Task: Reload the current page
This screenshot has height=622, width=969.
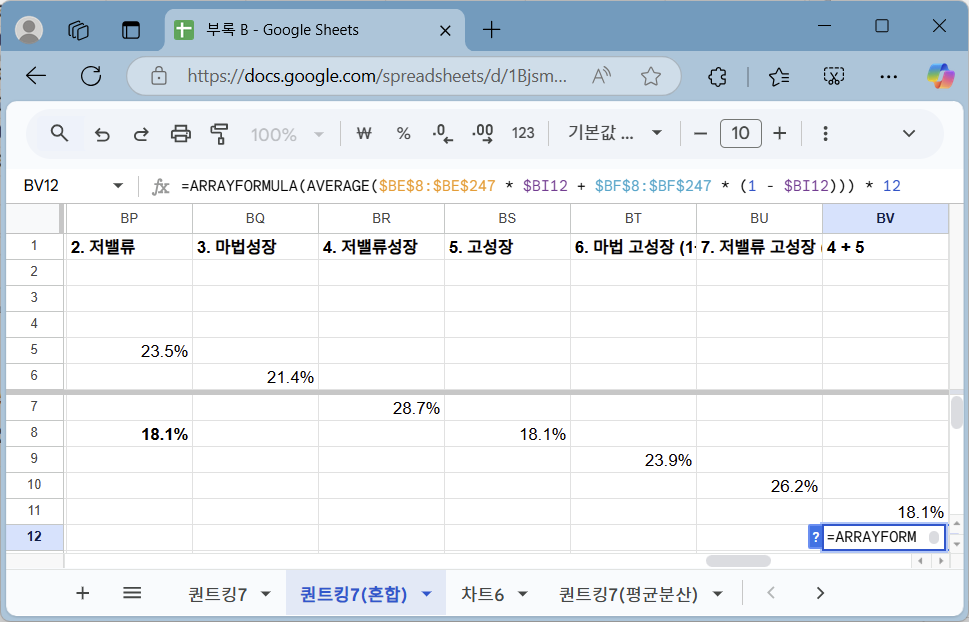Action: (91, 76)
